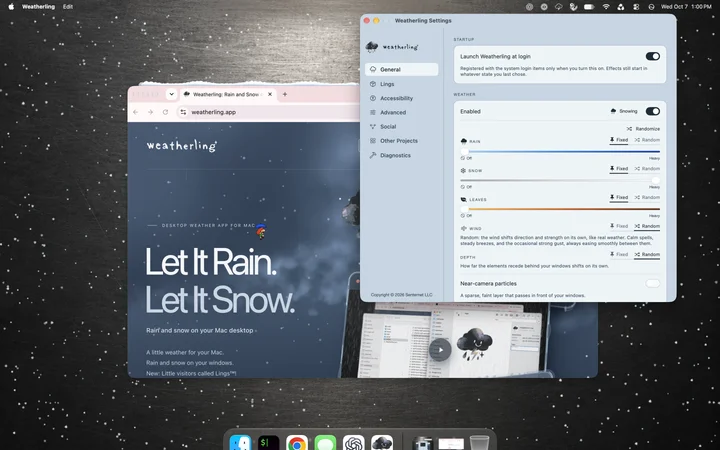720x450 pixels.
Task: Play the demo video on the webpage
Action: (440, 350)
